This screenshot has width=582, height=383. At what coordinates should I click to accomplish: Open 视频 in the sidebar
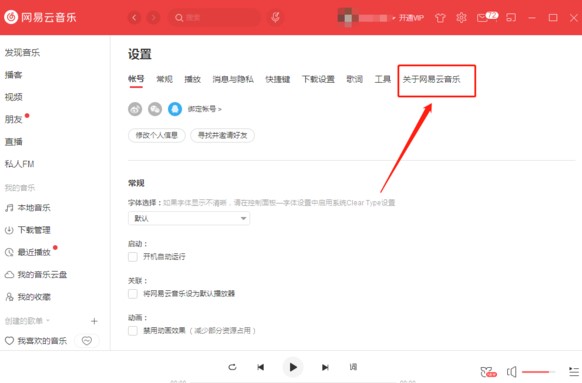click(x=14, y=97)
